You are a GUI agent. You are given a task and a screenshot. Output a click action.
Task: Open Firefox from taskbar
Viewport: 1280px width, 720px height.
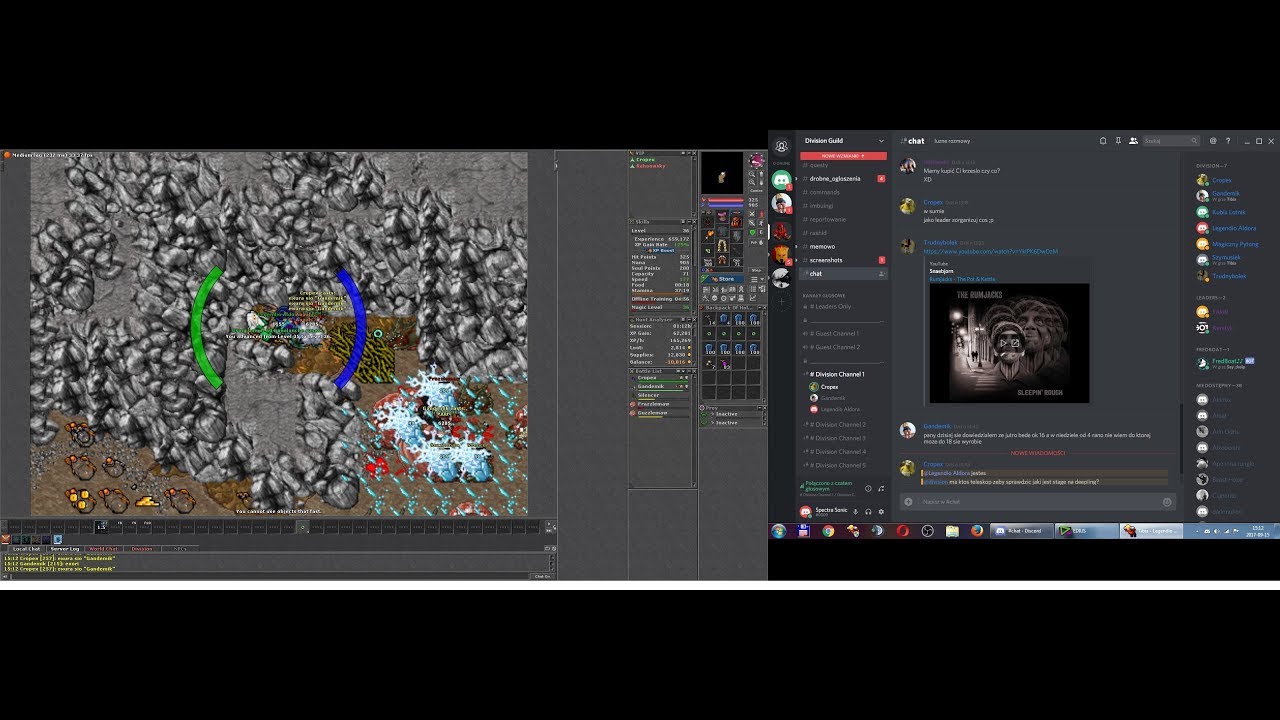pos(977,531)
